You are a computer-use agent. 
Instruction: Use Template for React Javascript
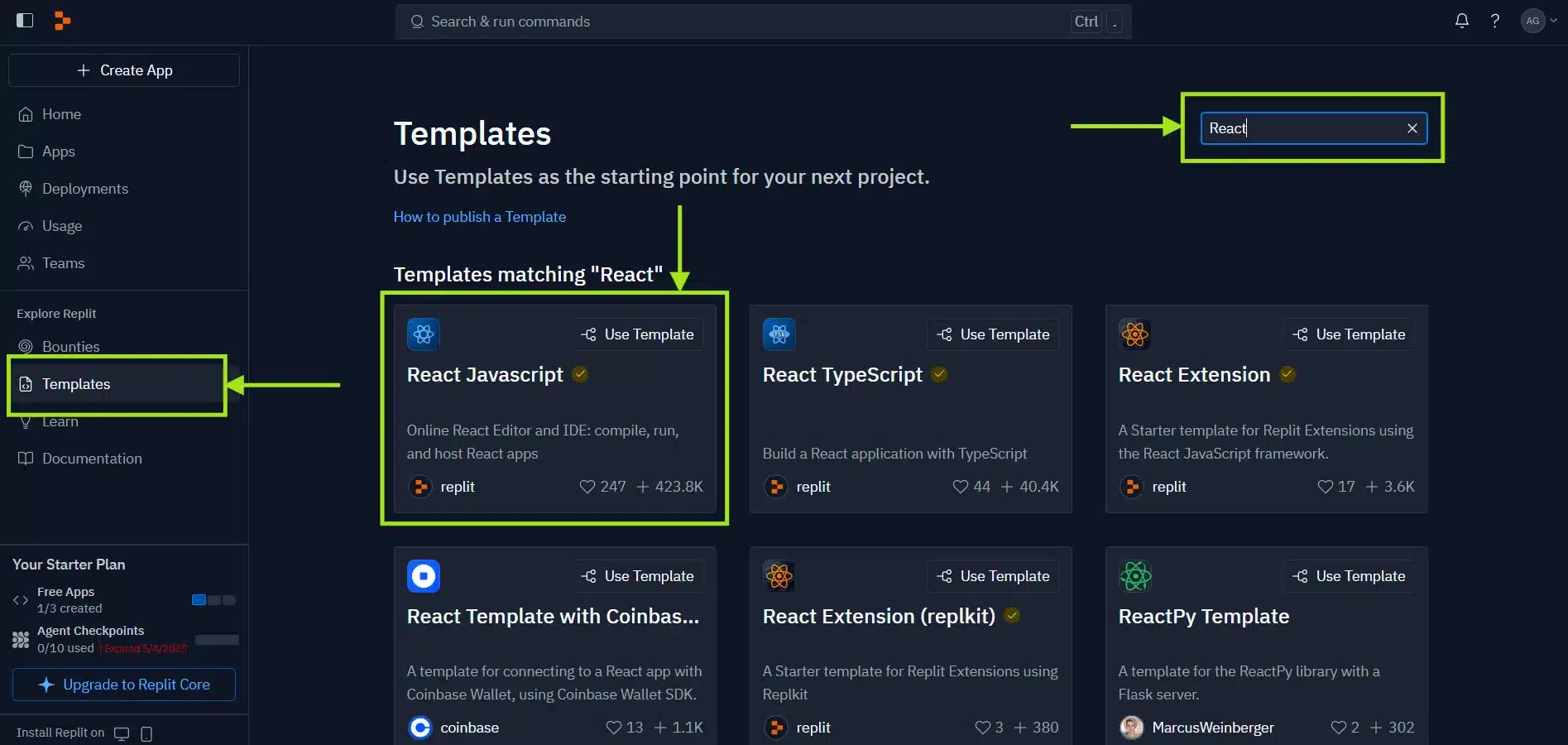tap(637, 334)
